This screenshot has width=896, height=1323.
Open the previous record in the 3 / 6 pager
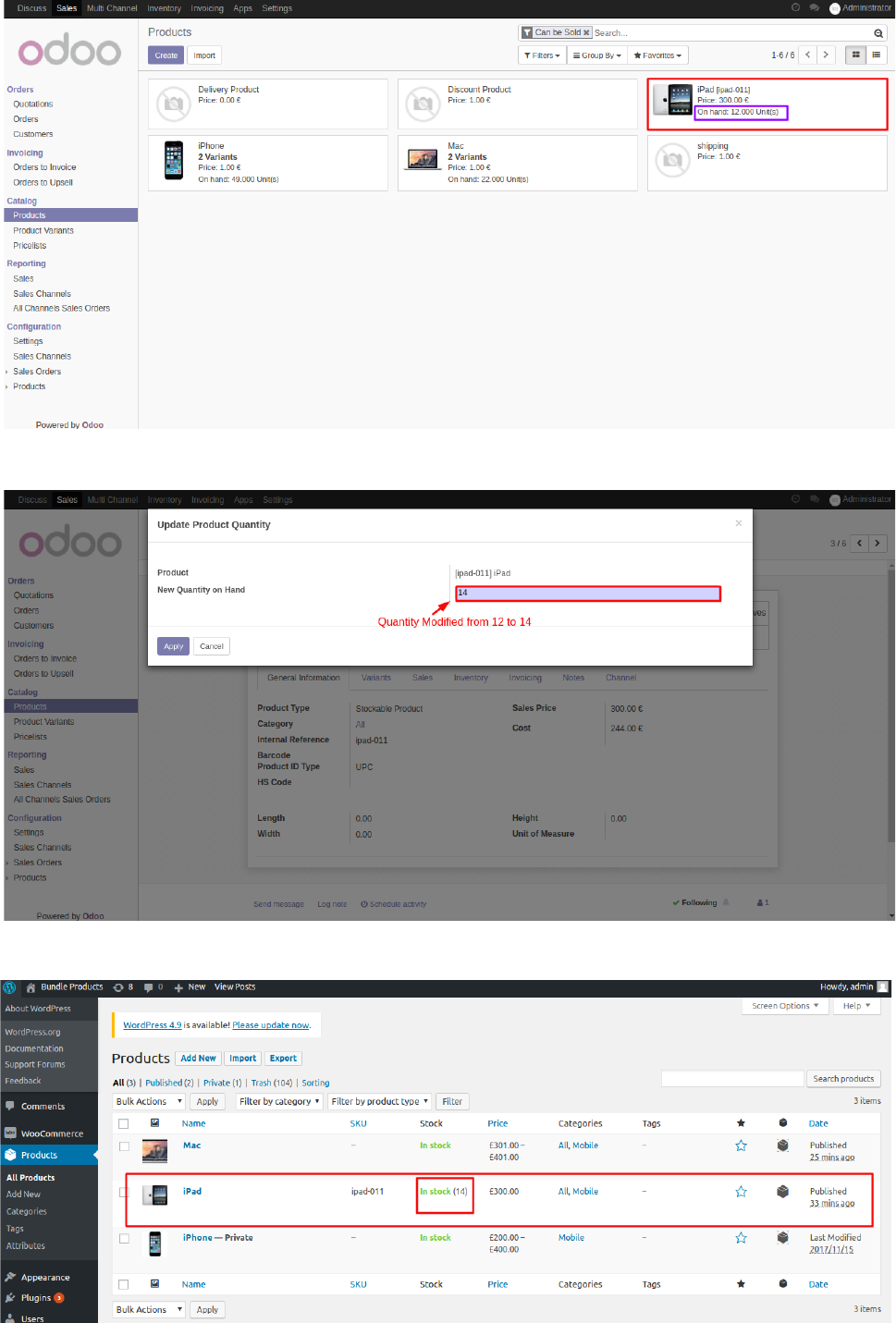pos(859,544)
